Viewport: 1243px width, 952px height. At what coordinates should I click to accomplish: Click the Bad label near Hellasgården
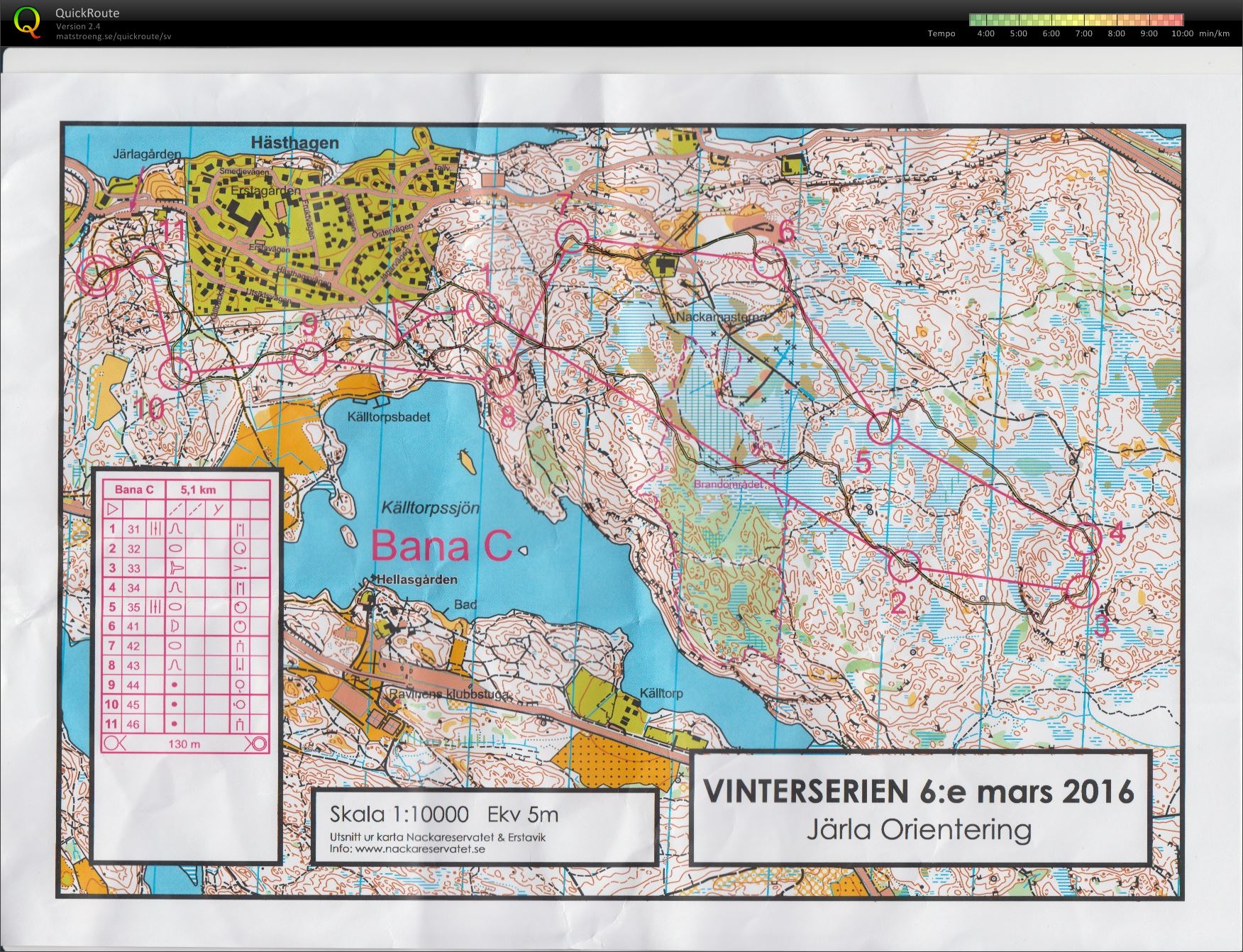(465, 604)
